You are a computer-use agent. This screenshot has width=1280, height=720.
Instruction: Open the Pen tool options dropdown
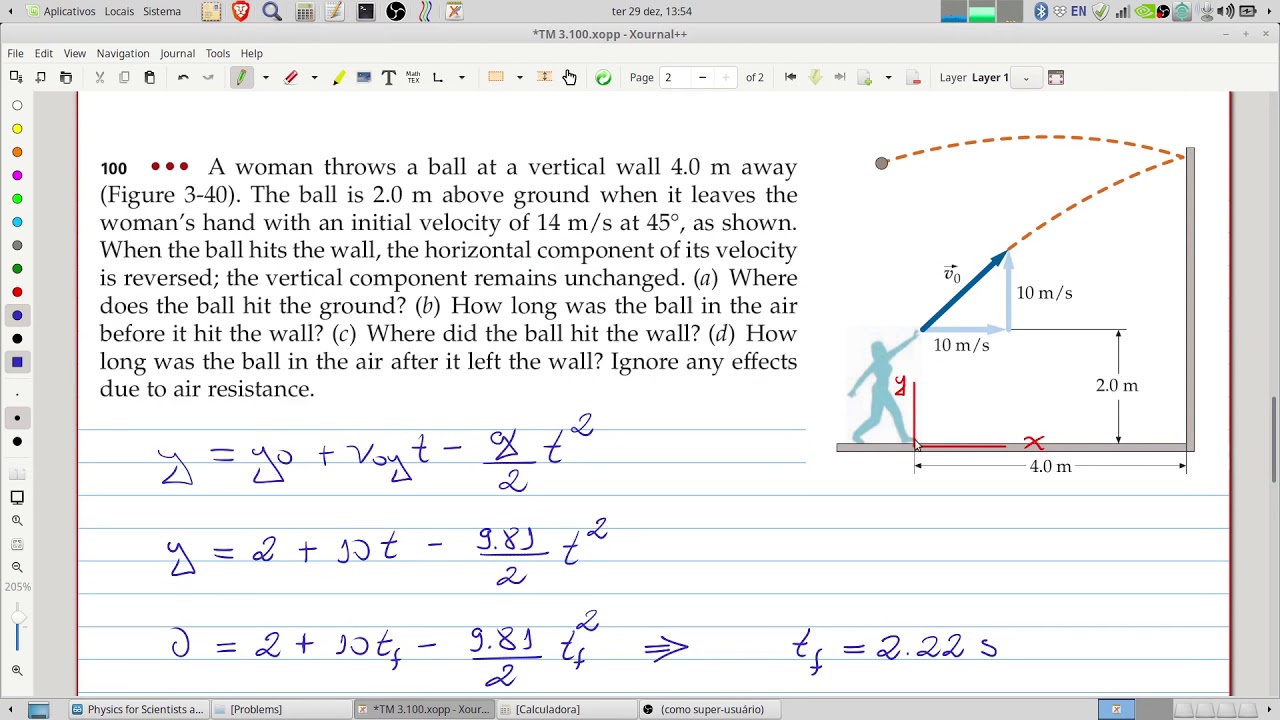(265, 77)
